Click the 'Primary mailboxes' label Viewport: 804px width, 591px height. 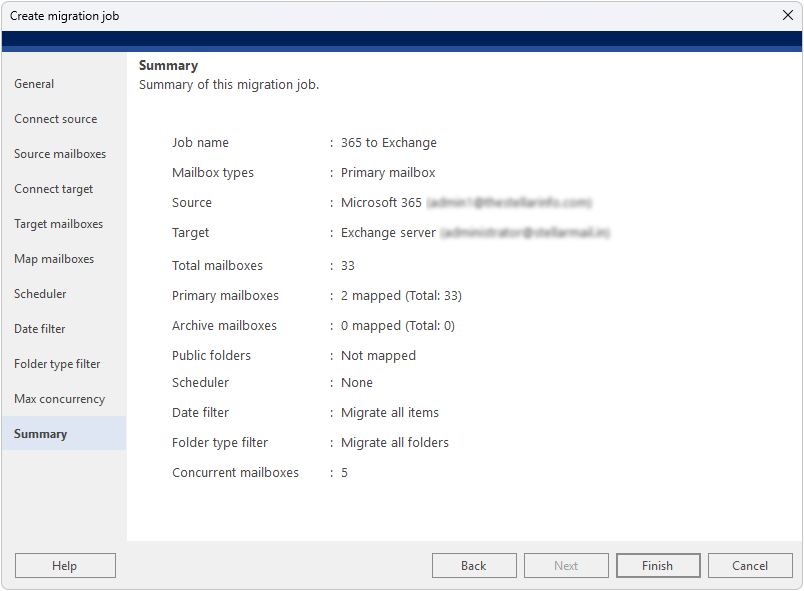point(225,296)
